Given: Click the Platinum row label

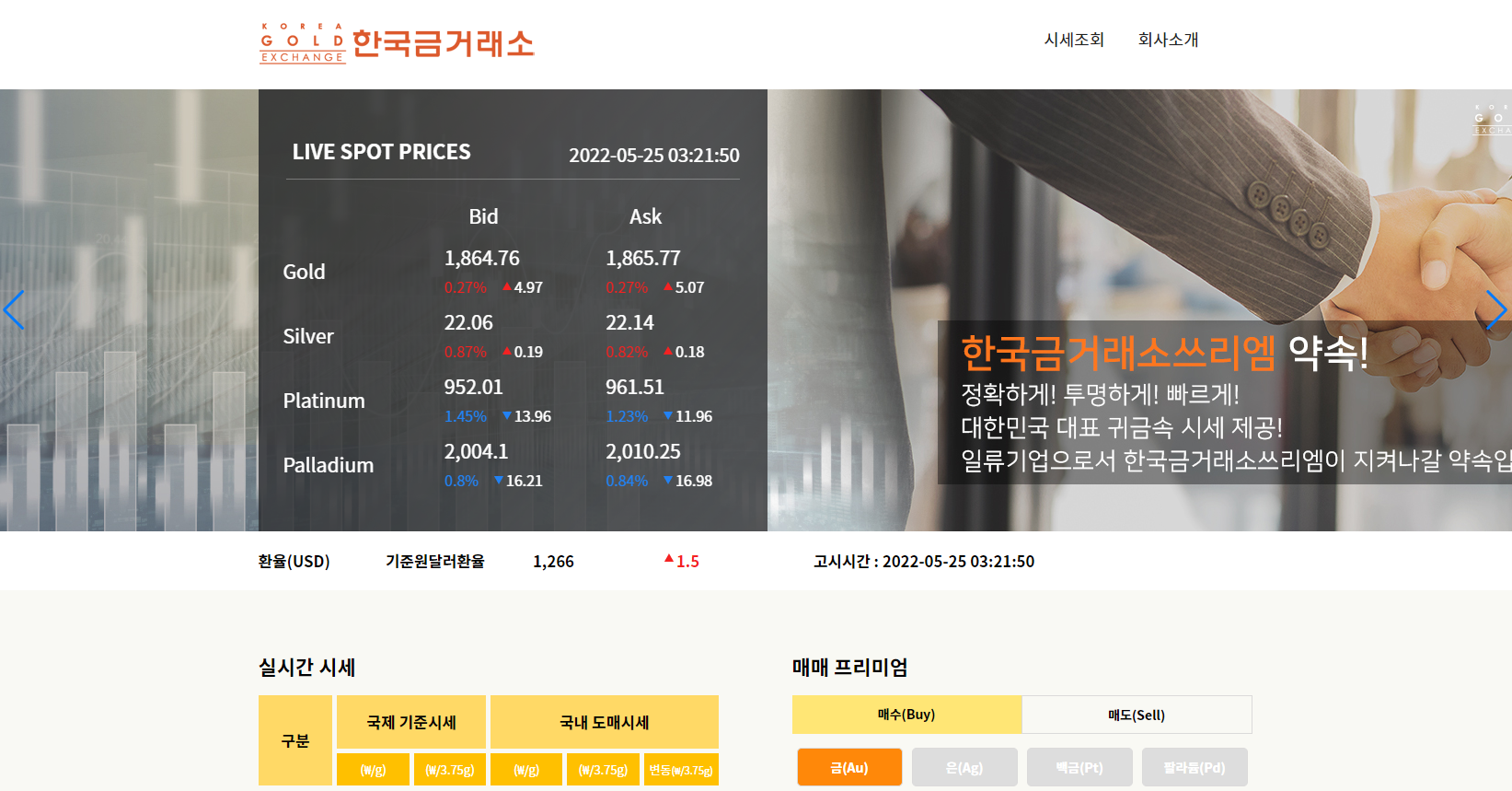Looking at the screenshot, I should pyautogui.click(x=324, y=401).
